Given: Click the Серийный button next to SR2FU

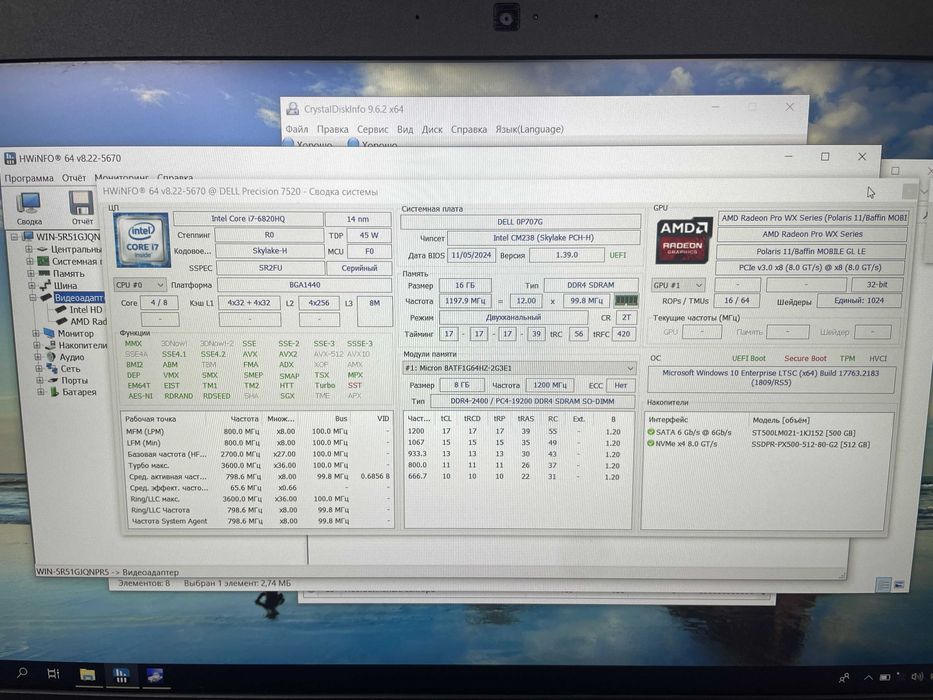Looking at the screenshot, I should point(359,268).
